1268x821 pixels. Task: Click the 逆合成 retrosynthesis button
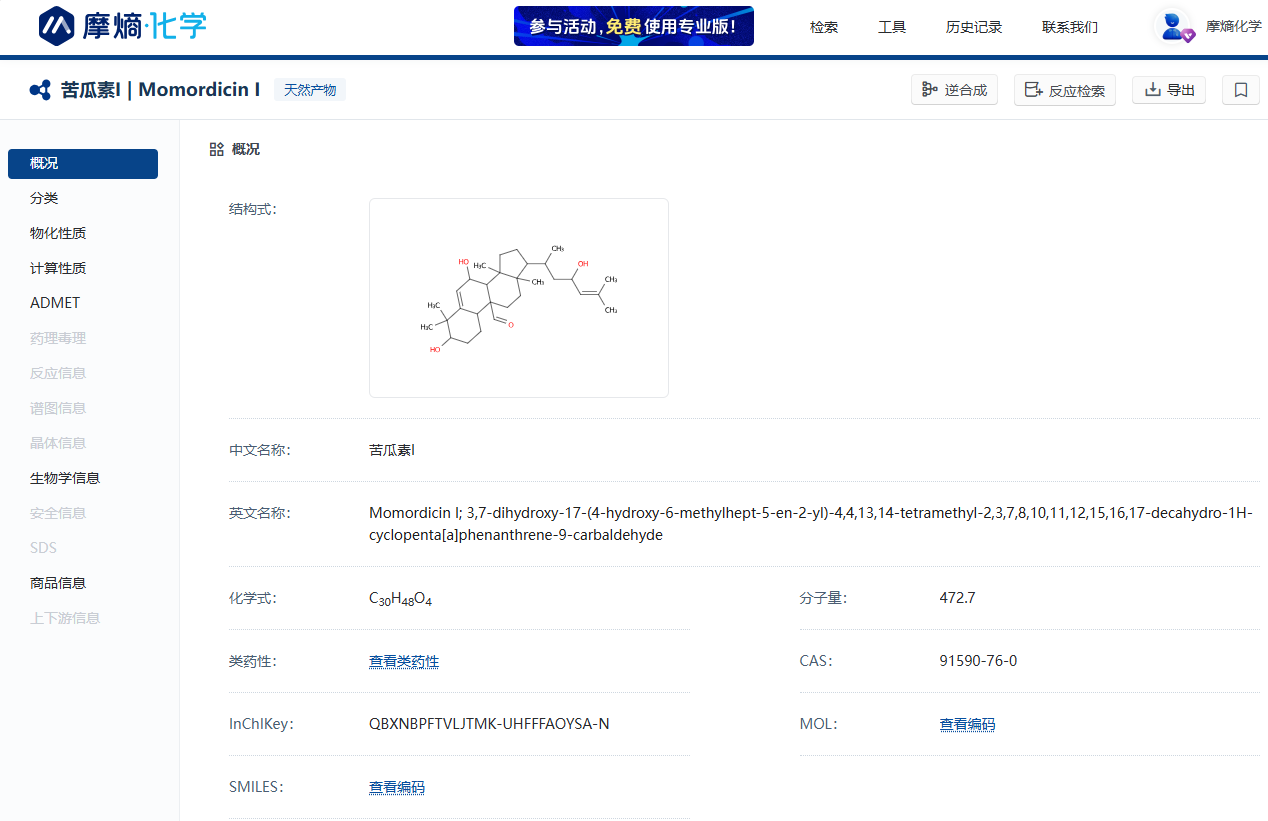[x=954, y=90]
